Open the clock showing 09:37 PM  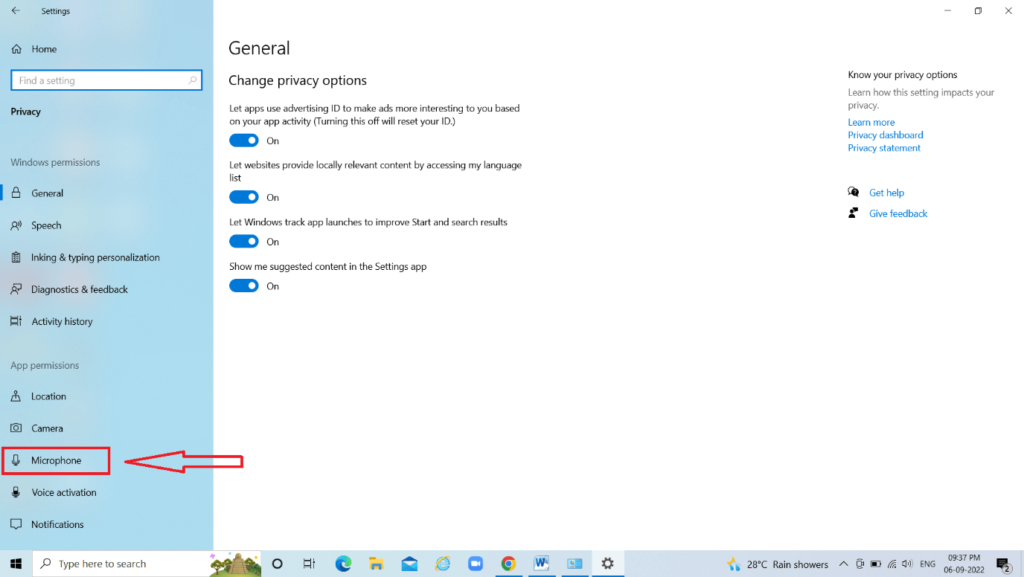pos(964,564)
